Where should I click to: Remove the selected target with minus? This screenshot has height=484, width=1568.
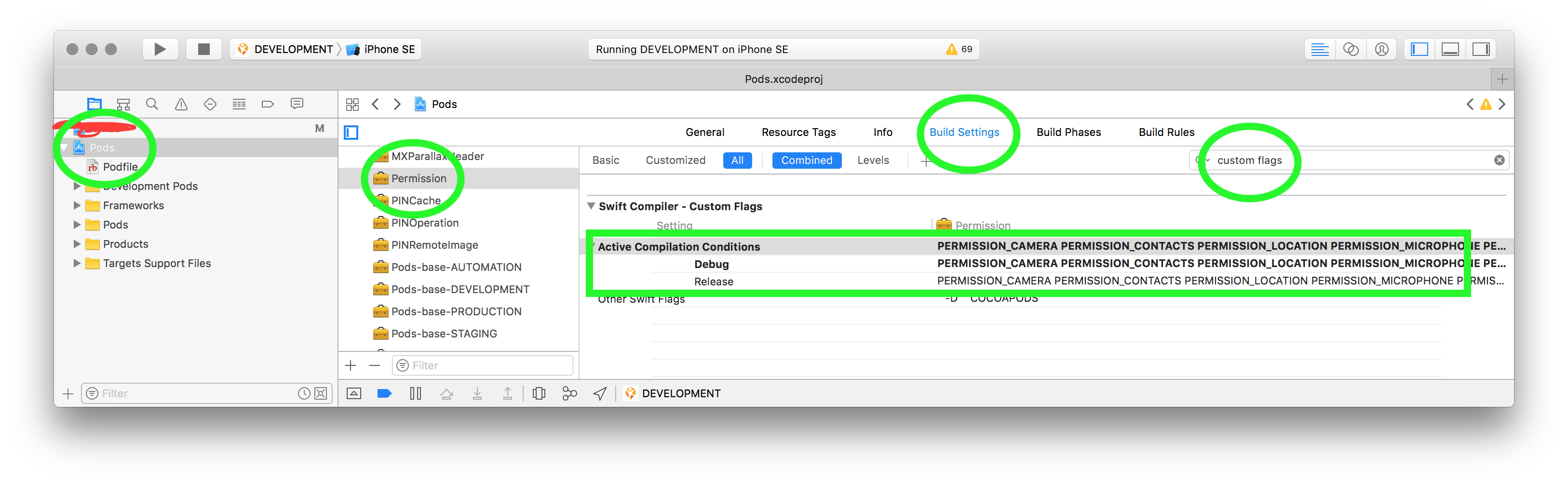pyautogui.click(x=374, y=365)
